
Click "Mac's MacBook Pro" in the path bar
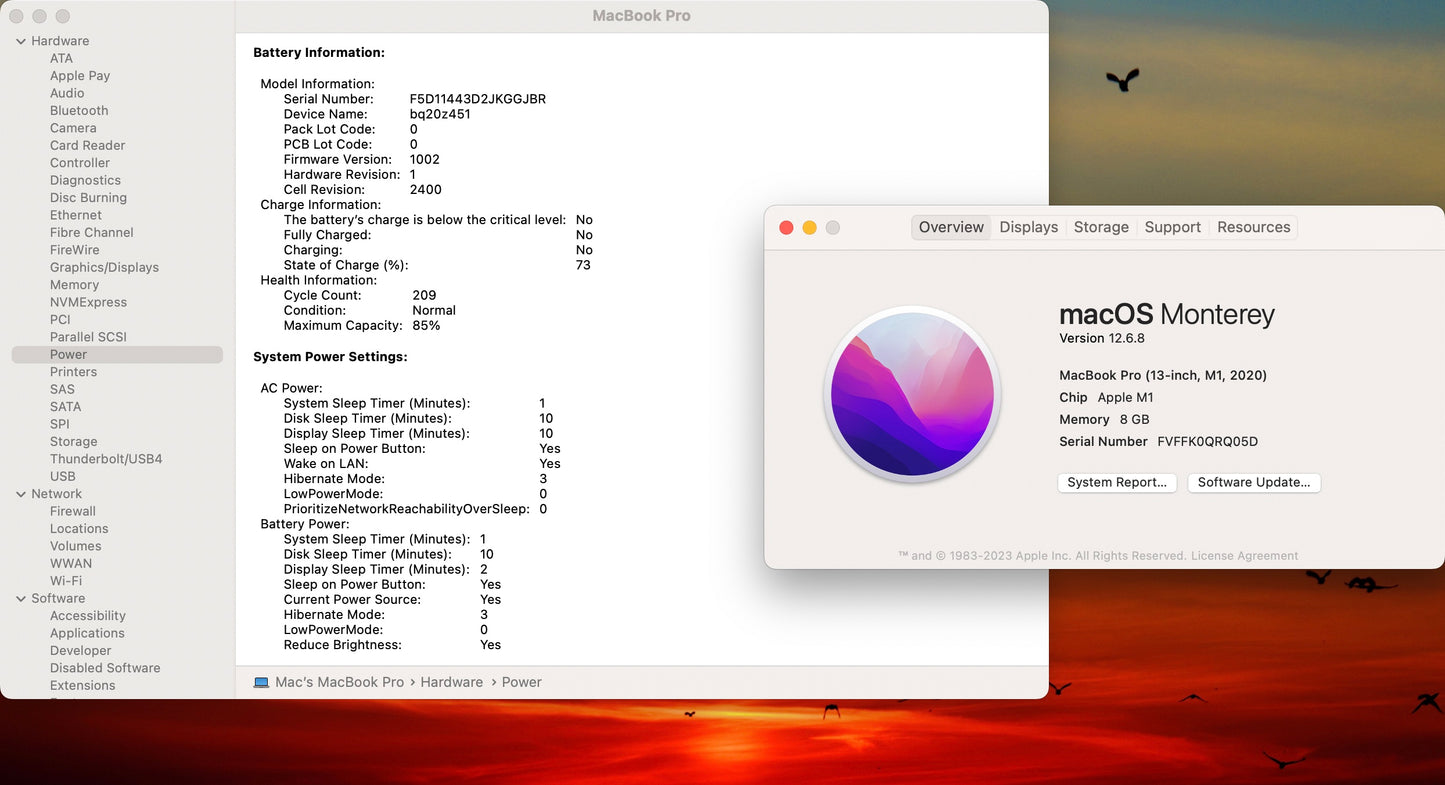pos(339,682)
